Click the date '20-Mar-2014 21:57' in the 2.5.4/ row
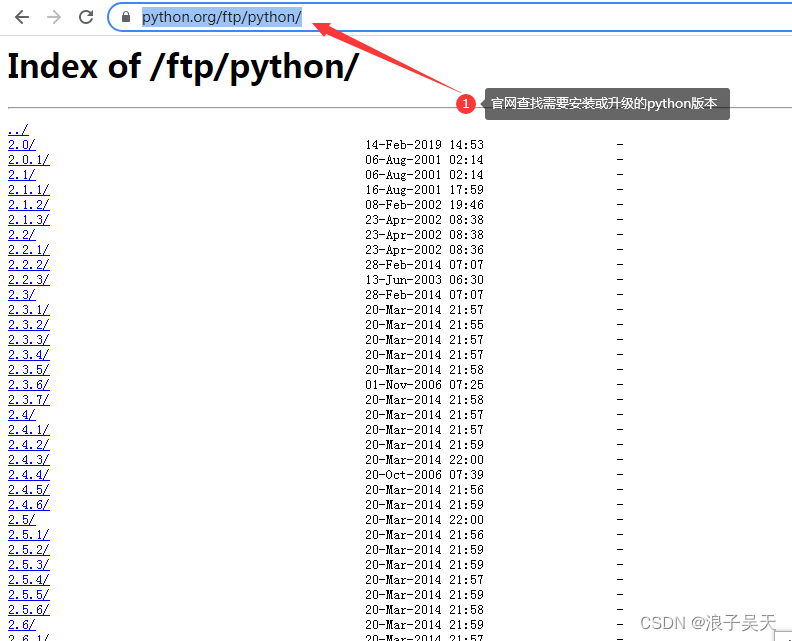This screenshot has width=792, height=641. 424,579
